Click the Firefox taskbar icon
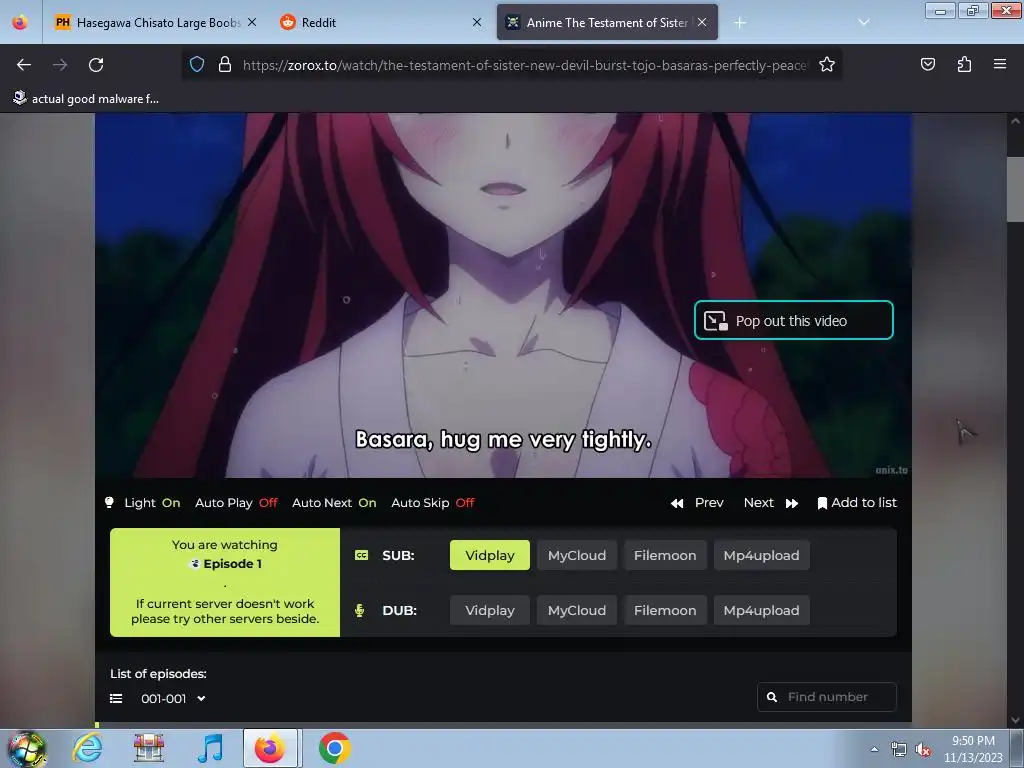This screenshot has width=1024, height=768. [270, 748]
